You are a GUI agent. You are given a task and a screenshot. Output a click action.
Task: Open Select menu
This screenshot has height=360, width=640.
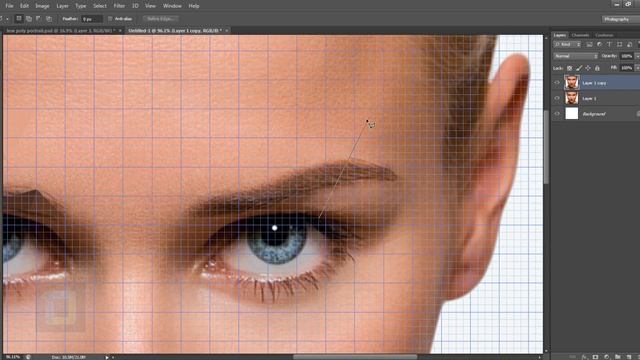tap(100, 6)
